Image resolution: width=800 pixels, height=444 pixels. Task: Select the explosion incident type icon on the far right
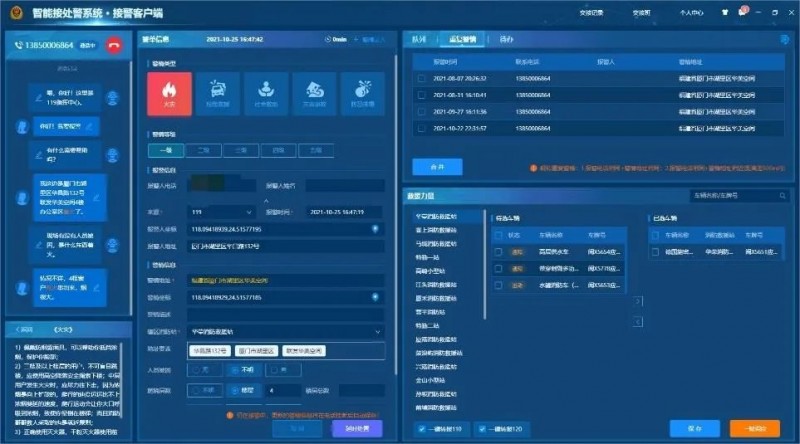[359, 92]
